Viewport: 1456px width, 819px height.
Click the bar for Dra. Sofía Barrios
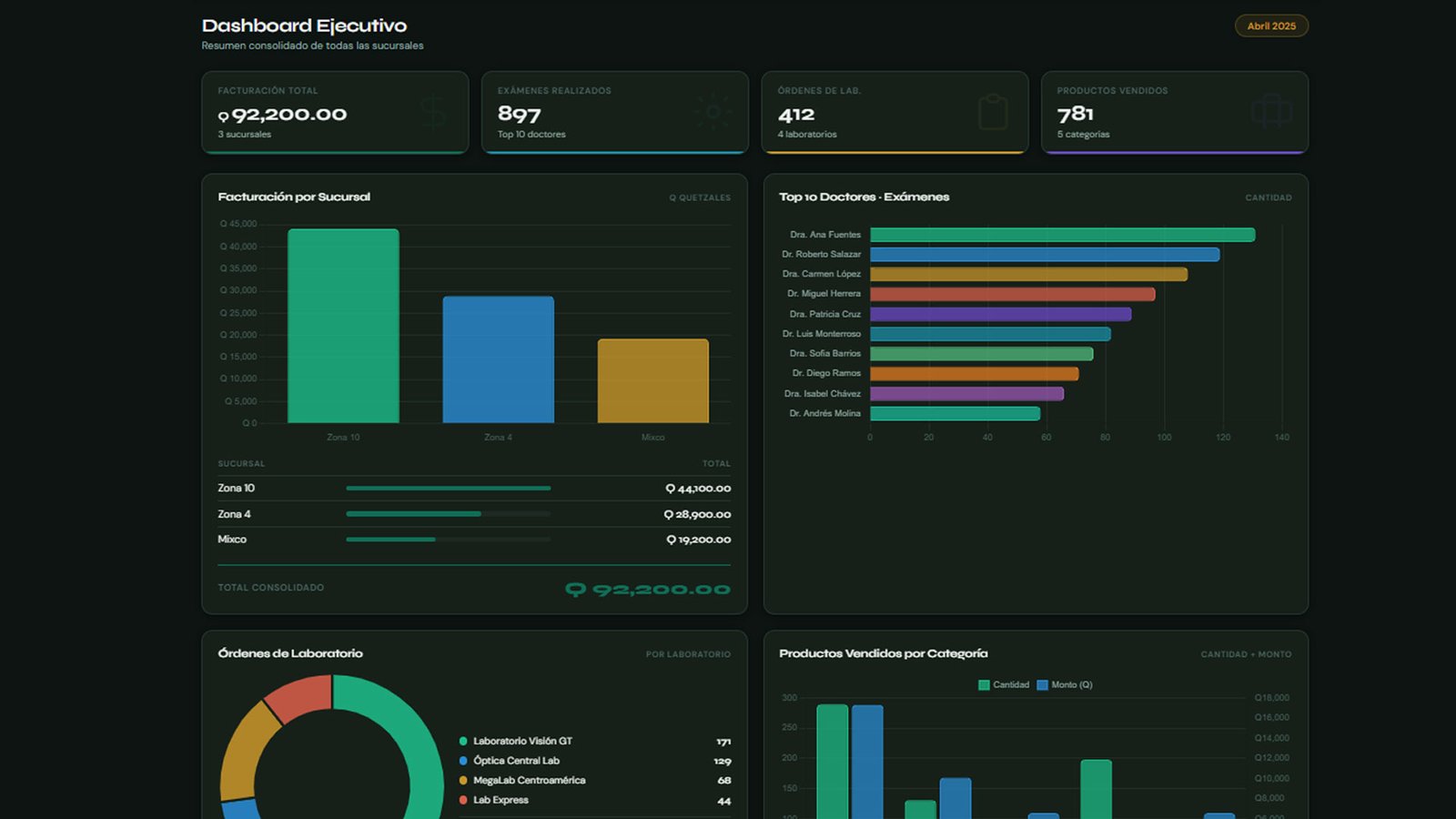coord(982,354)
